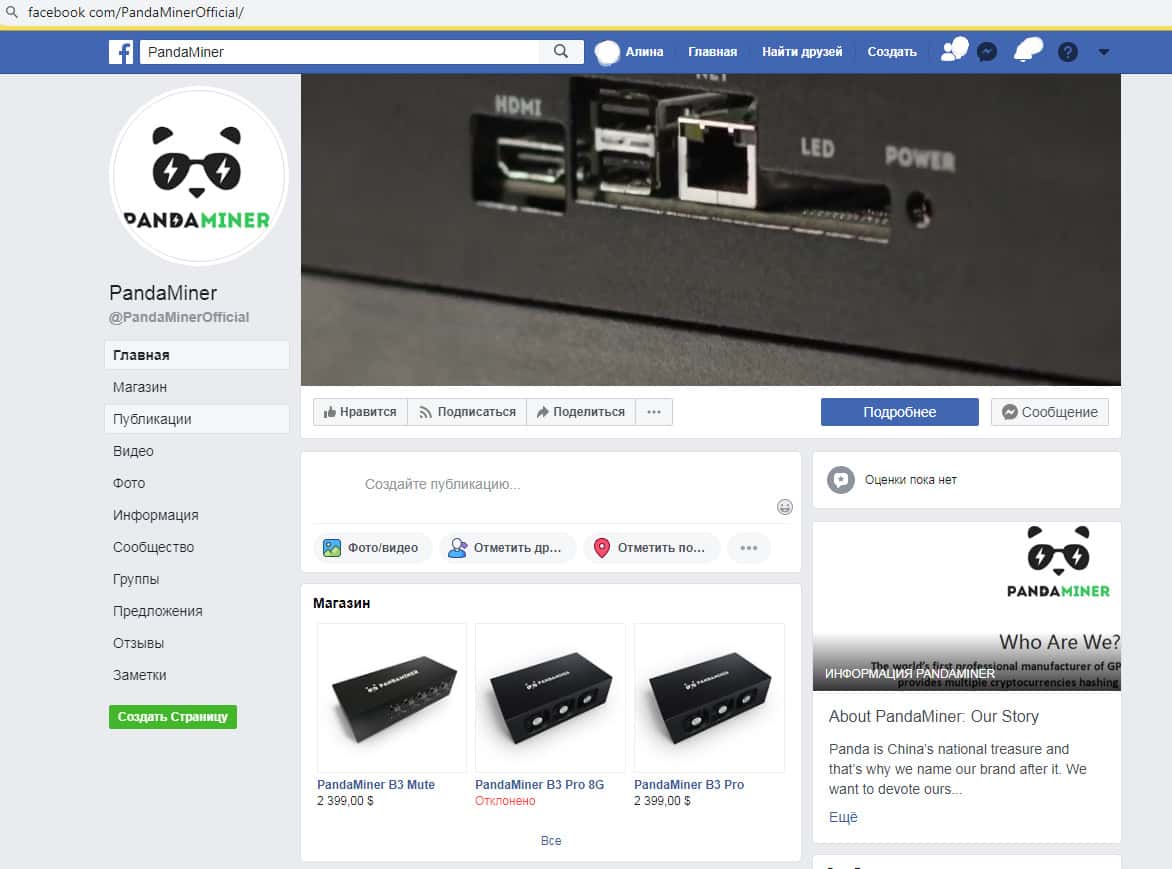Click Отметить посещение location button

[650, 548]
